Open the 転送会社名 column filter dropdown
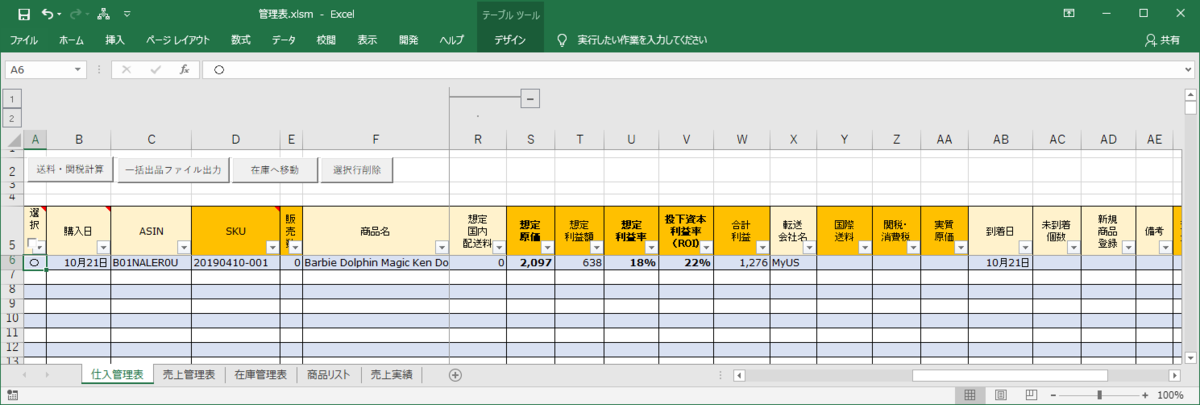The height and width of the screenshot is (405, 1200). (x=809, y=247)
